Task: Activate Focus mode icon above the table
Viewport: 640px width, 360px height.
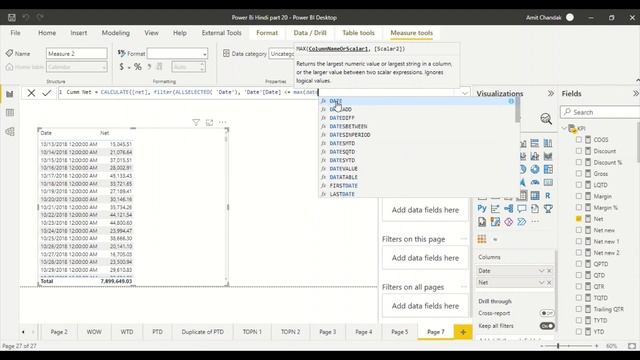Action: (x=209, y=122)
